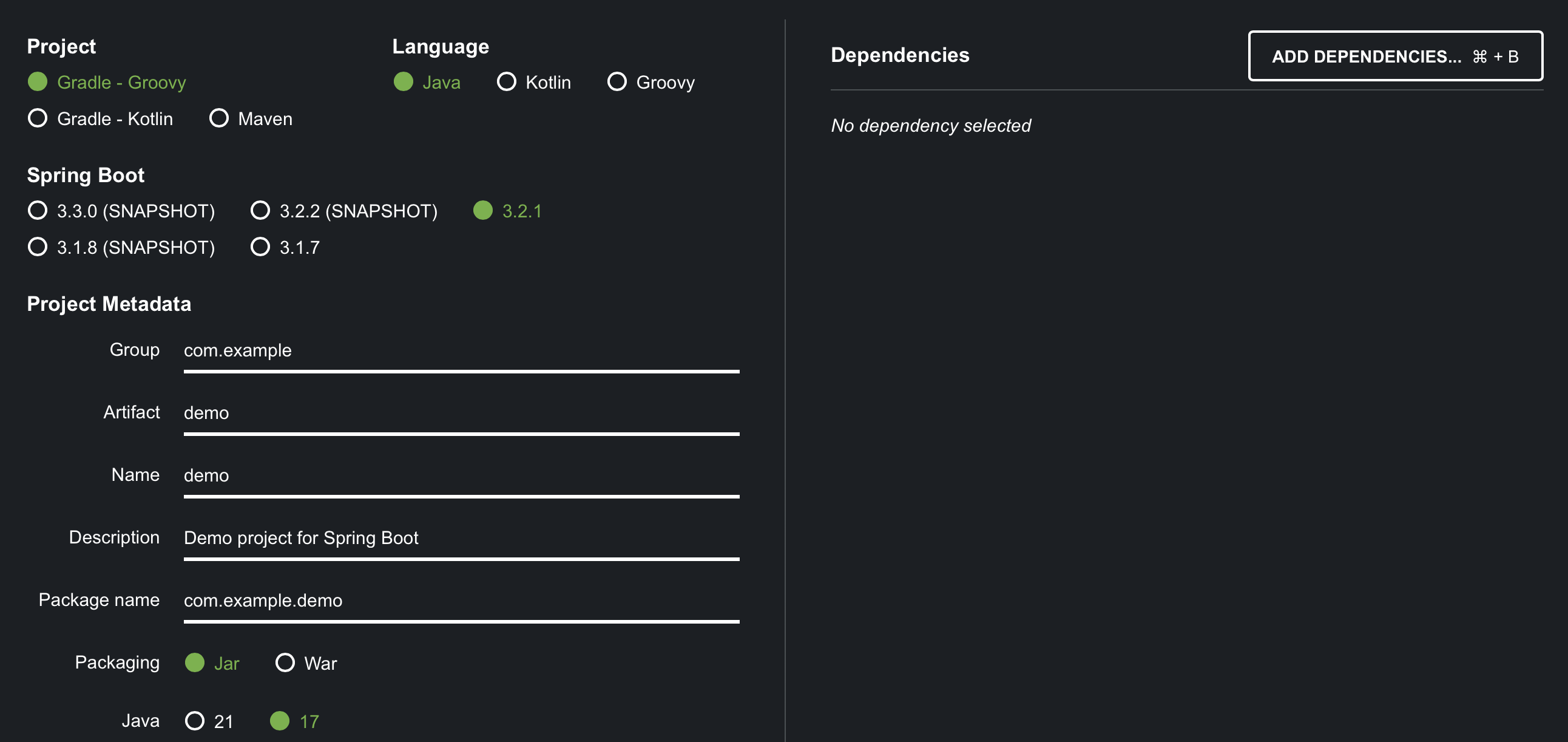1568x742 pixels.
Task: Click the Add Dependencies button
Action: tap(1395, 56)
